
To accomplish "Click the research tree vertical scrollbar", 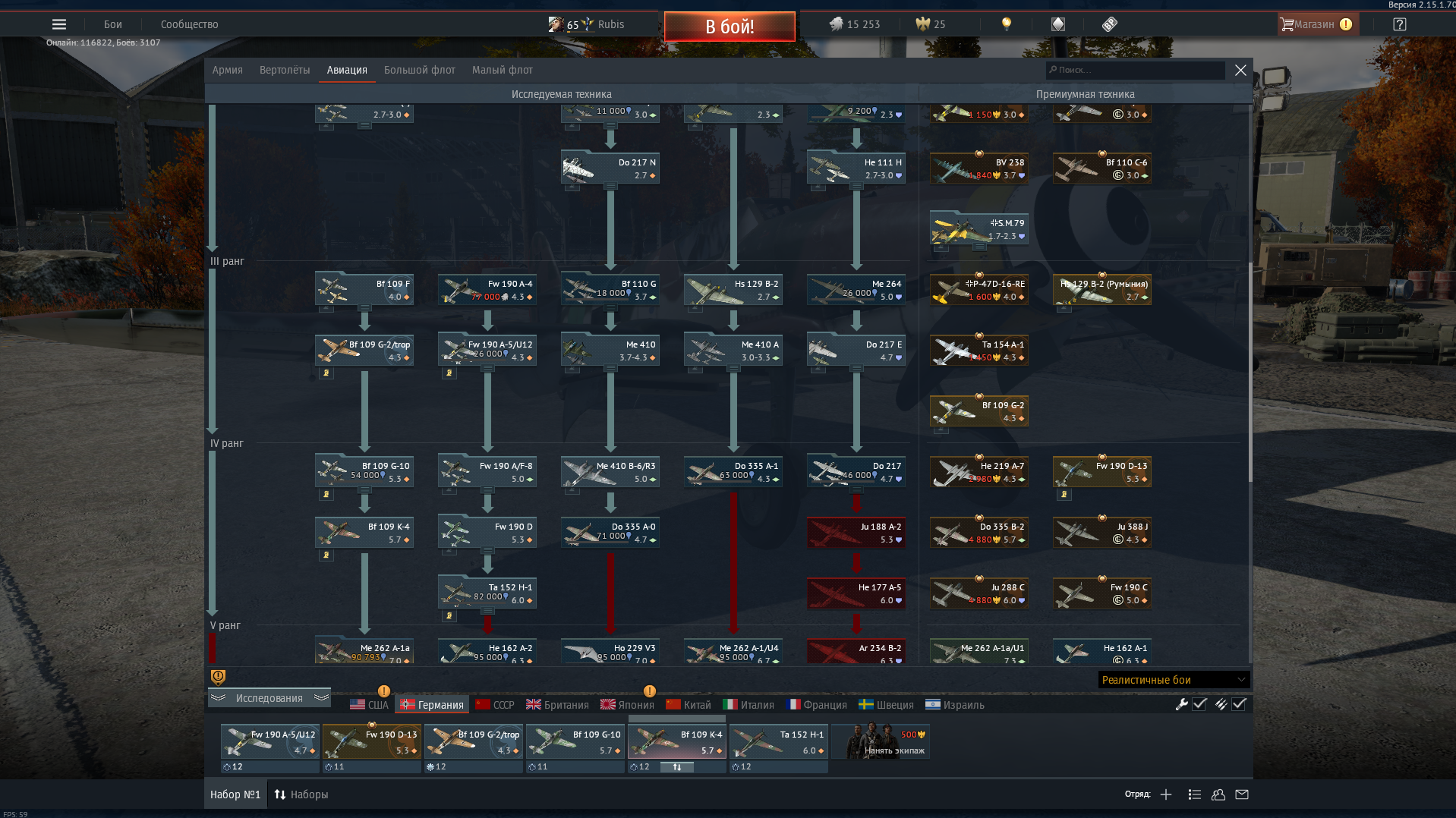I will pos(1250,372).
